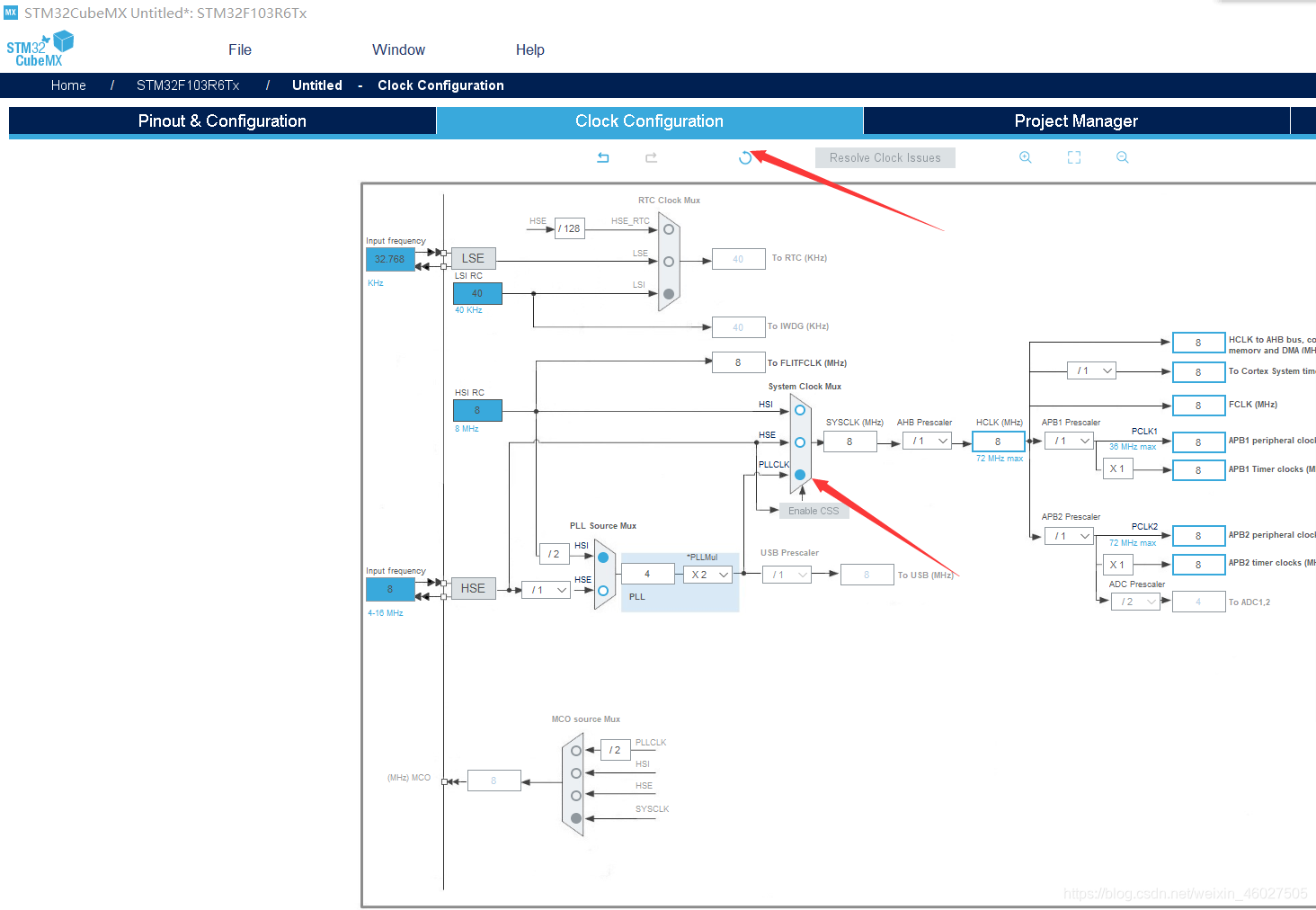Open the APB2 Prescaler dropdown
This screenshot has height=910, width=1316.
pyautogui.click(x=1069, y=536)
